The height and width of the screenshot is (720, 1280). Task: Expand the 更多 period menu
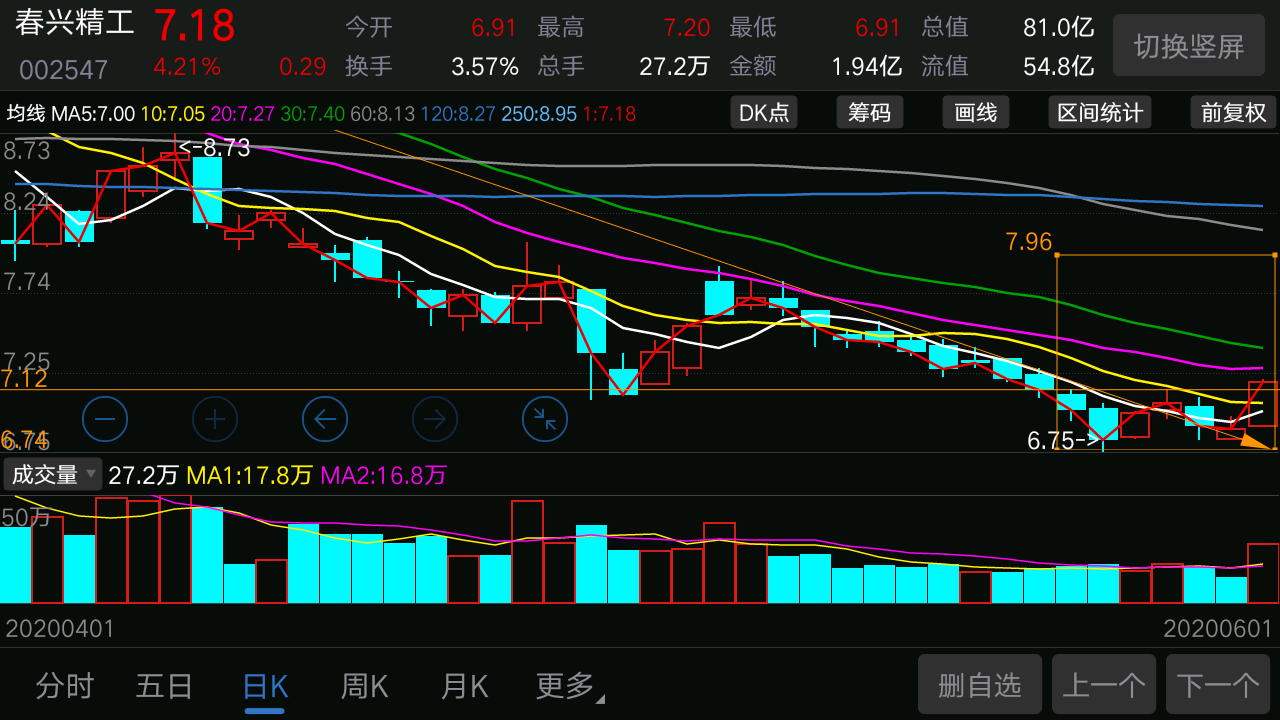[x=569, y=686]
